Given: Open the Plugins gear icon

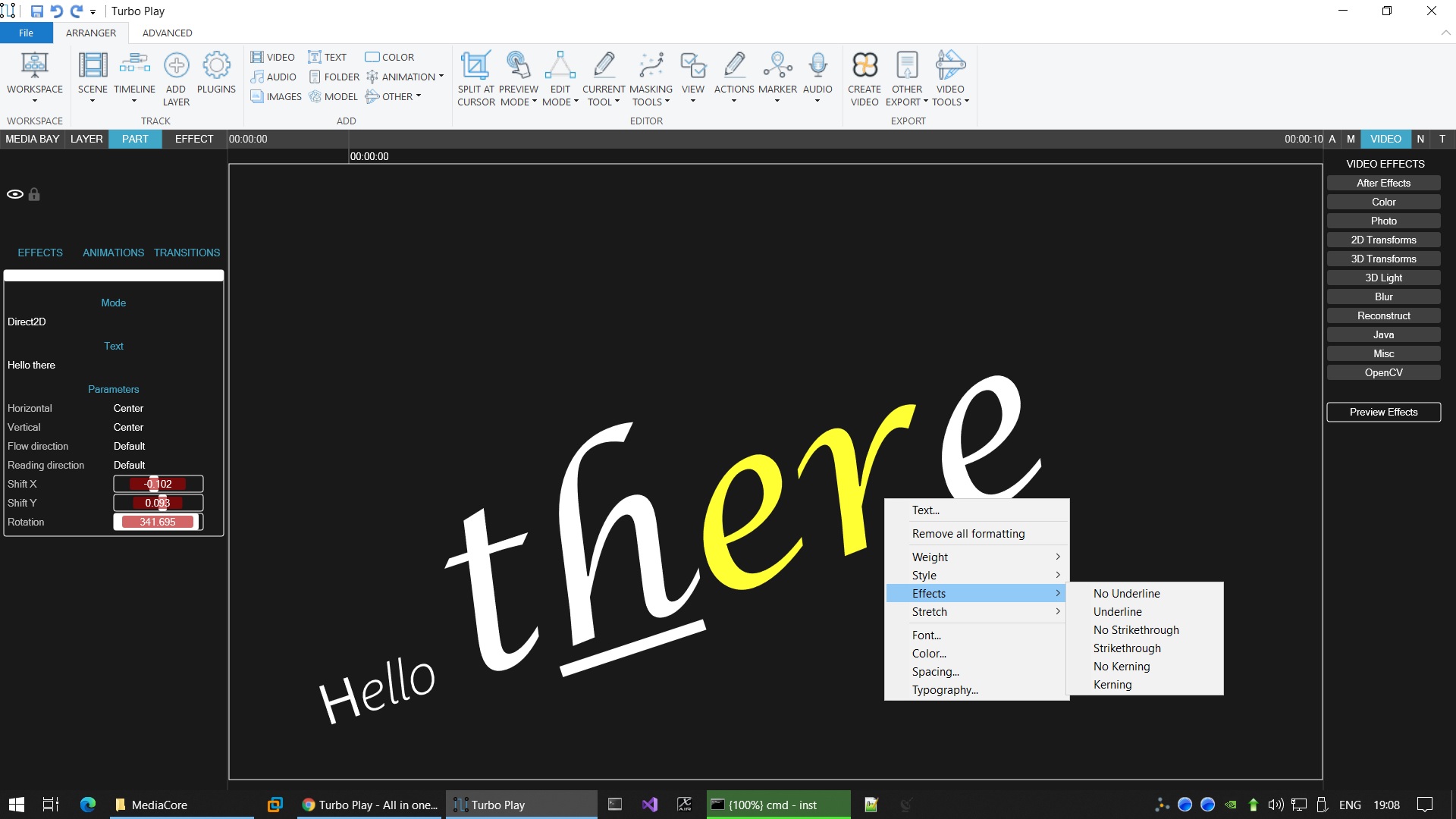Looking at the screenshot, I should point(216,65).
